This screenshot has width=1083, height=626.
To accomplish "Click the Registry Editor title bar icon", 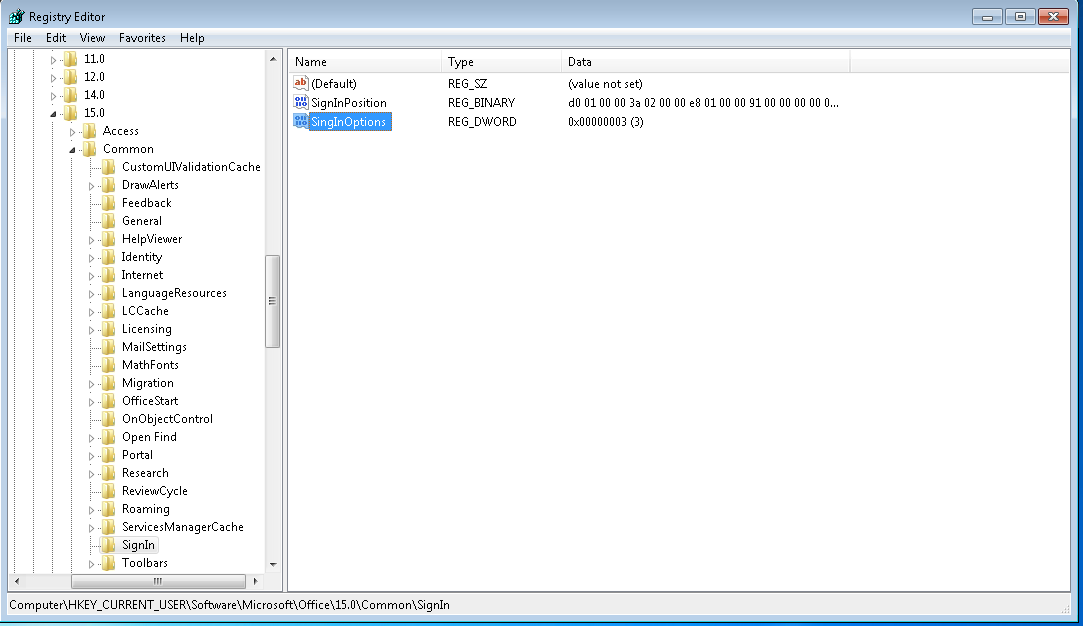I will point(16,16).
